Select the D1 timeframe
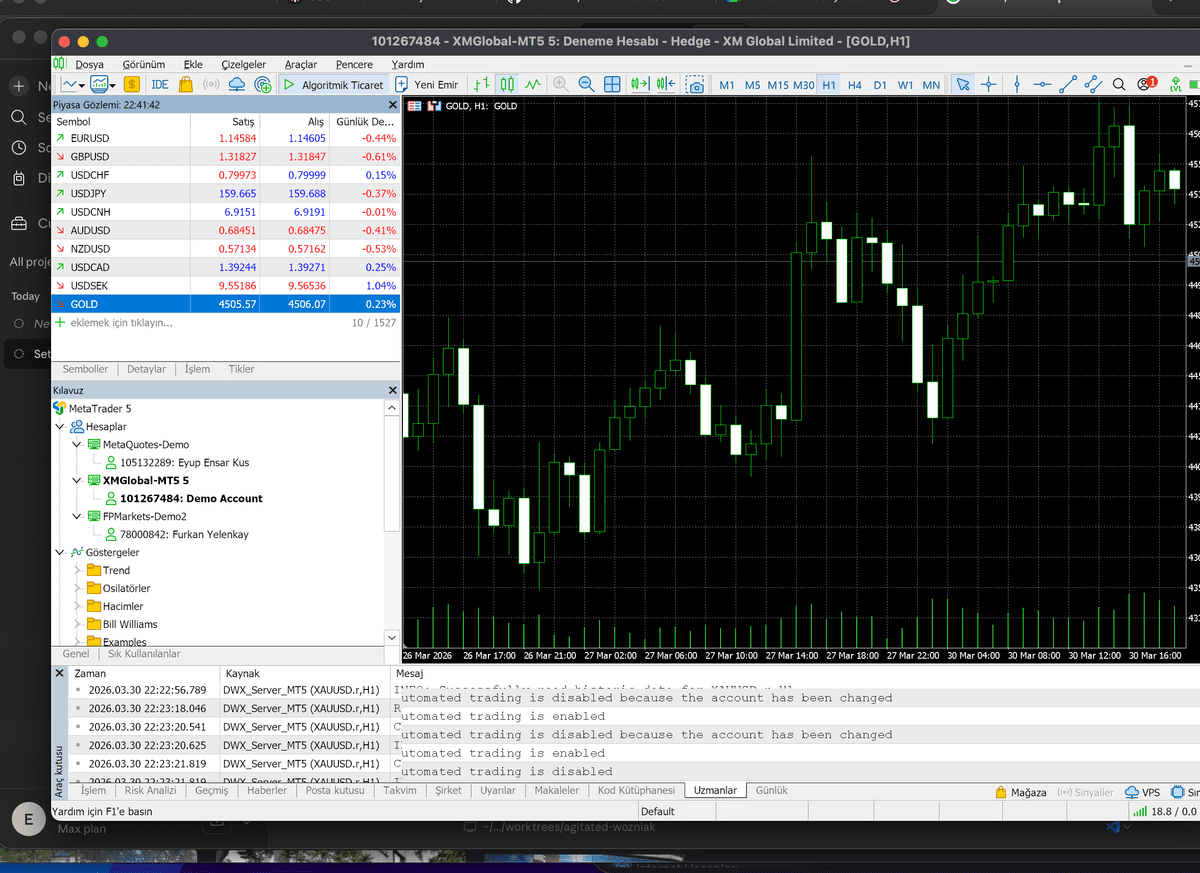 pos(880,85)
